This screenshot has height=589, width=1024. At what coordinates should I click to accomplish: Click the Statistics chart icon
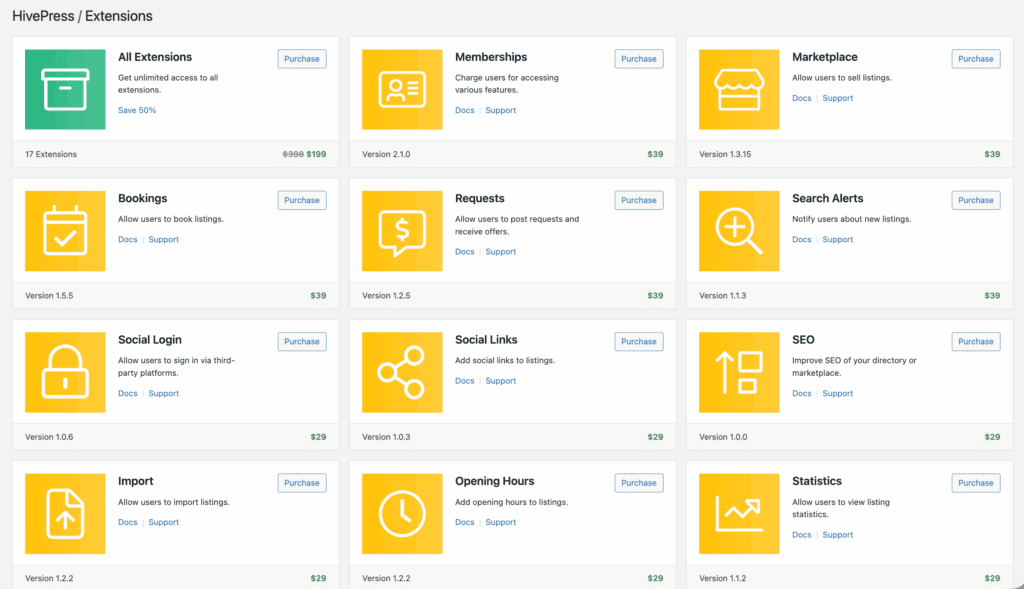(739, 514)
